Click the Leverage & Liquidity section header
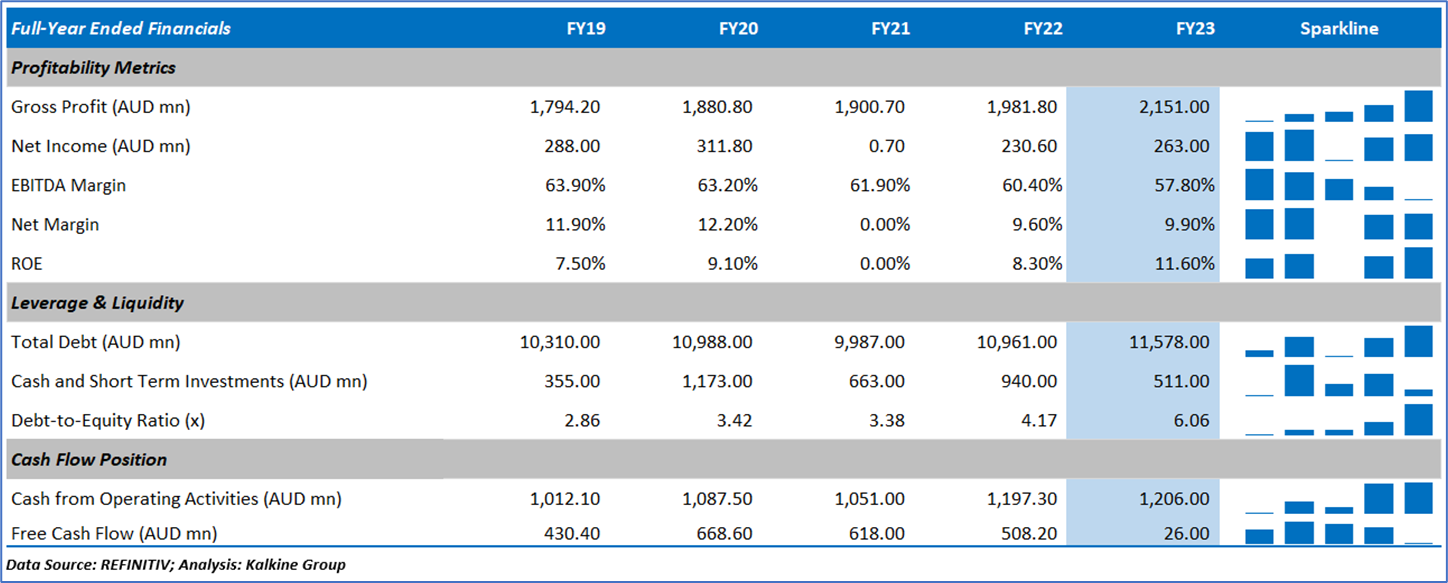Screen dimensions: 1448x583 click(x=97, y=303)
